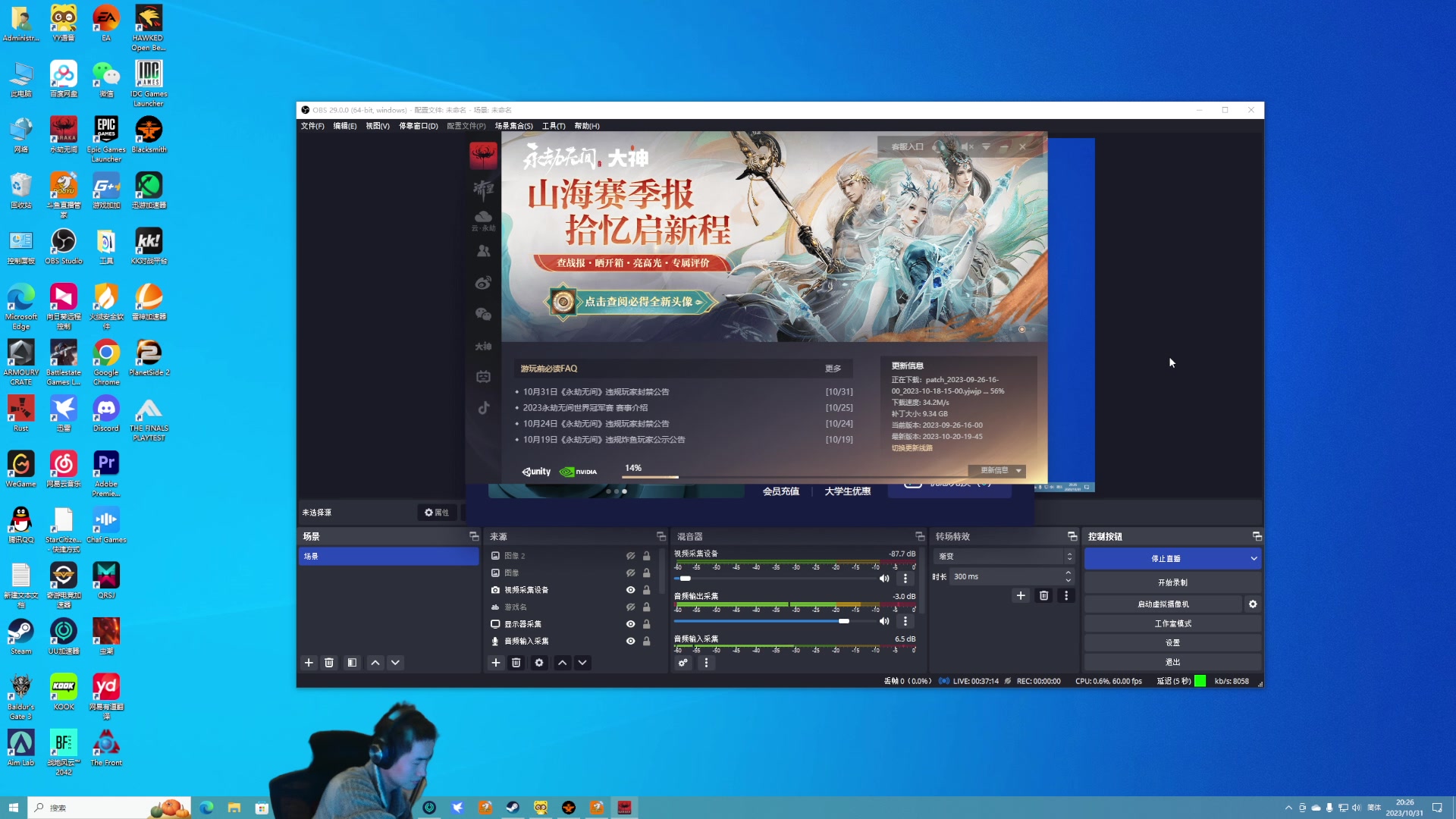Add a new source with the plus icon

[496, 663]
